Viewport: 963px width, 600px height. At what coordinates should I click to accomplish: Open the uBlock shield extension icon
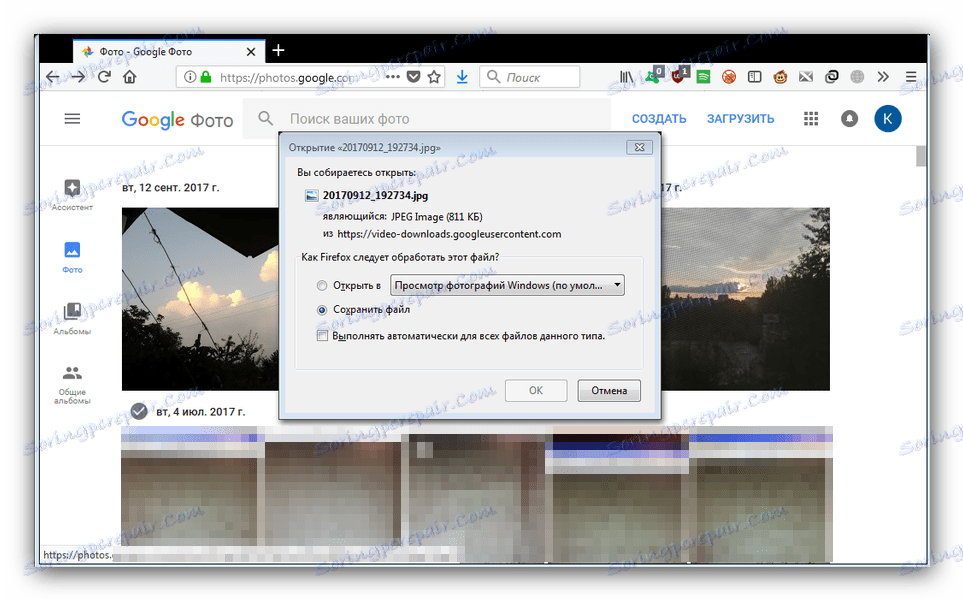coord(679,76)
